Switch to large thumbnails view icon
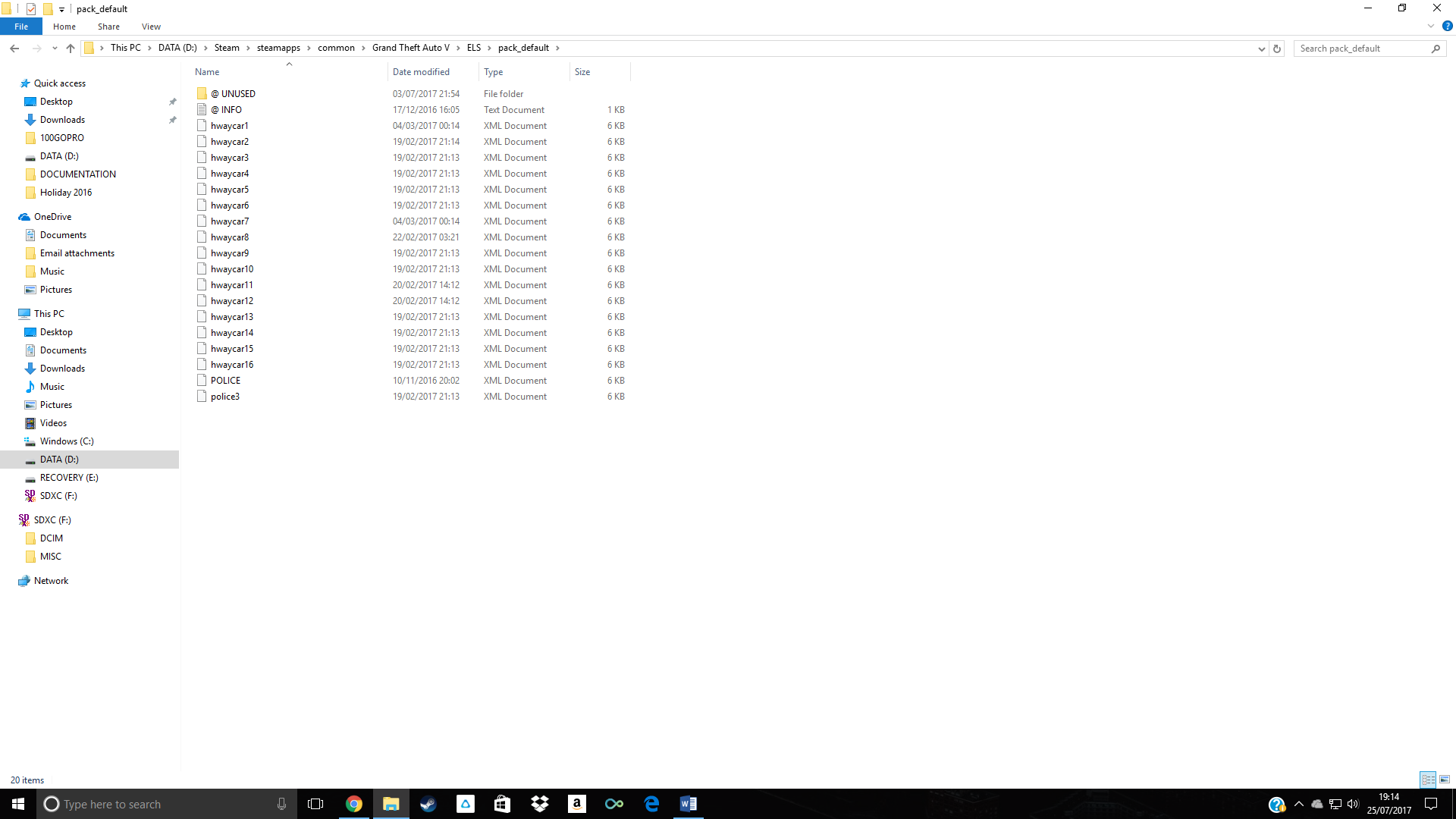The width and height of the screenshot is (1456, 819). (1445, 780)
